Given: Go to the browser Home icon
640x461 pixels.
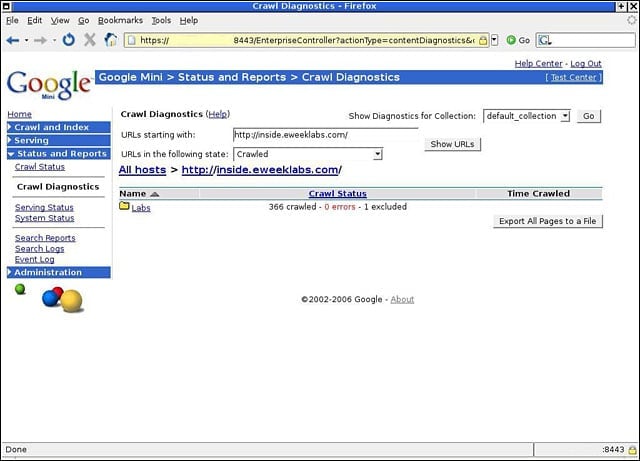Looking at the screenshot, I should (x=111, y=40).
